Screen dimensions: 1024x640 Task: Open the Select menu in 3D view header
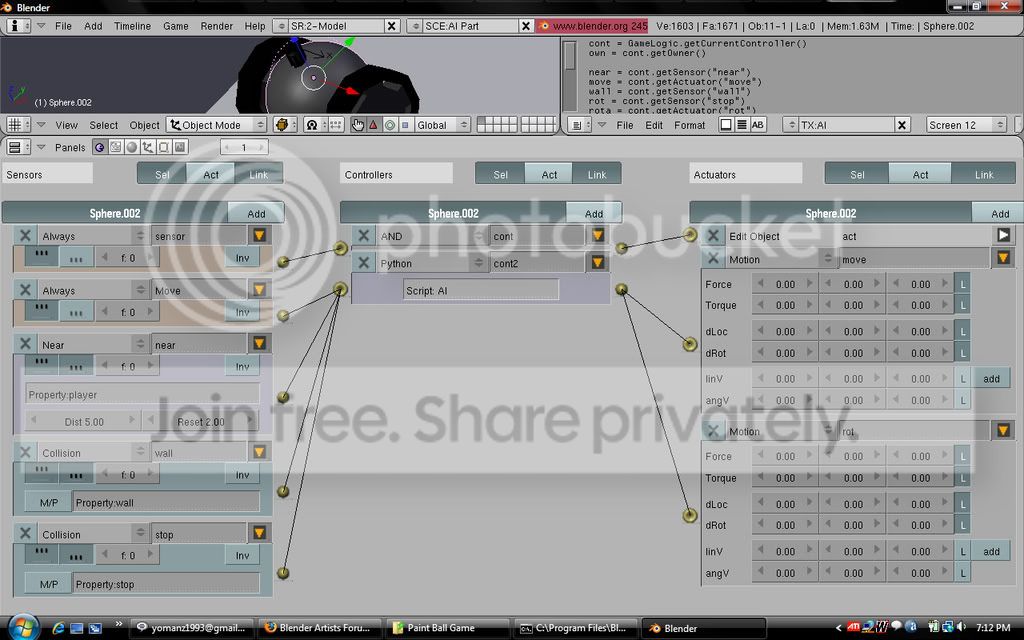pyautogui.click(x=104, y=125)
